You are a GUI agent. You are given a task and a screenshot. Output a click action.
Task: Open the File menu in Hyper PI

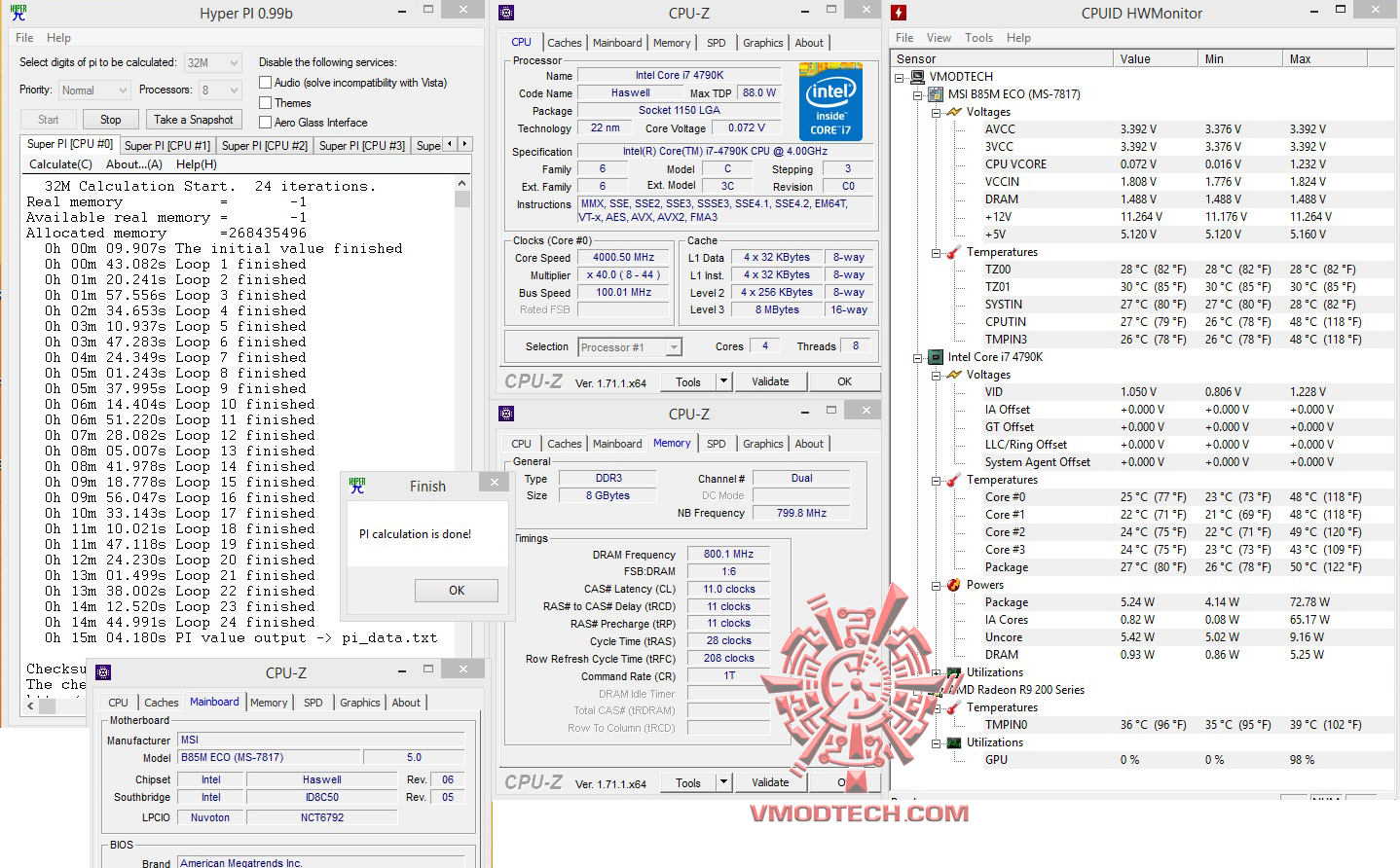pos(24,38)
